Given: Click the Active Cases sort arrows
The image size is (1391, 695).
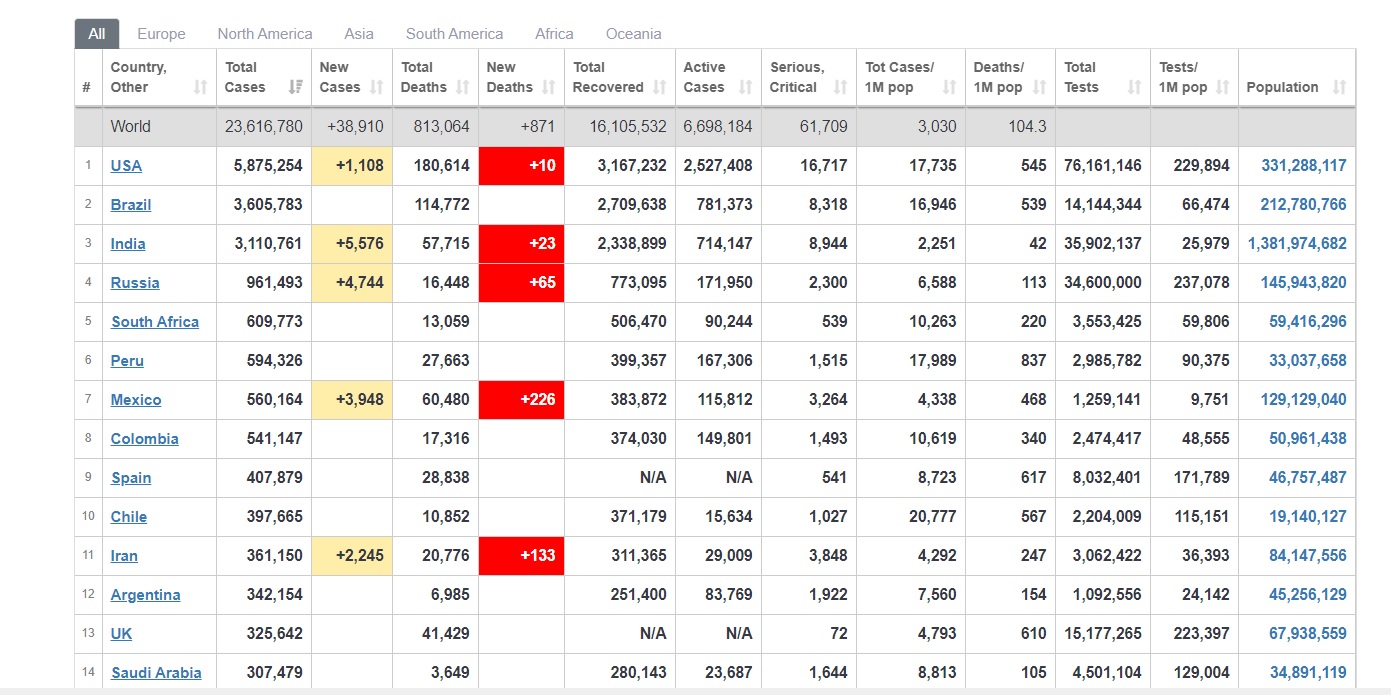Looking at the screenshot, I should (x=746, y=88).
